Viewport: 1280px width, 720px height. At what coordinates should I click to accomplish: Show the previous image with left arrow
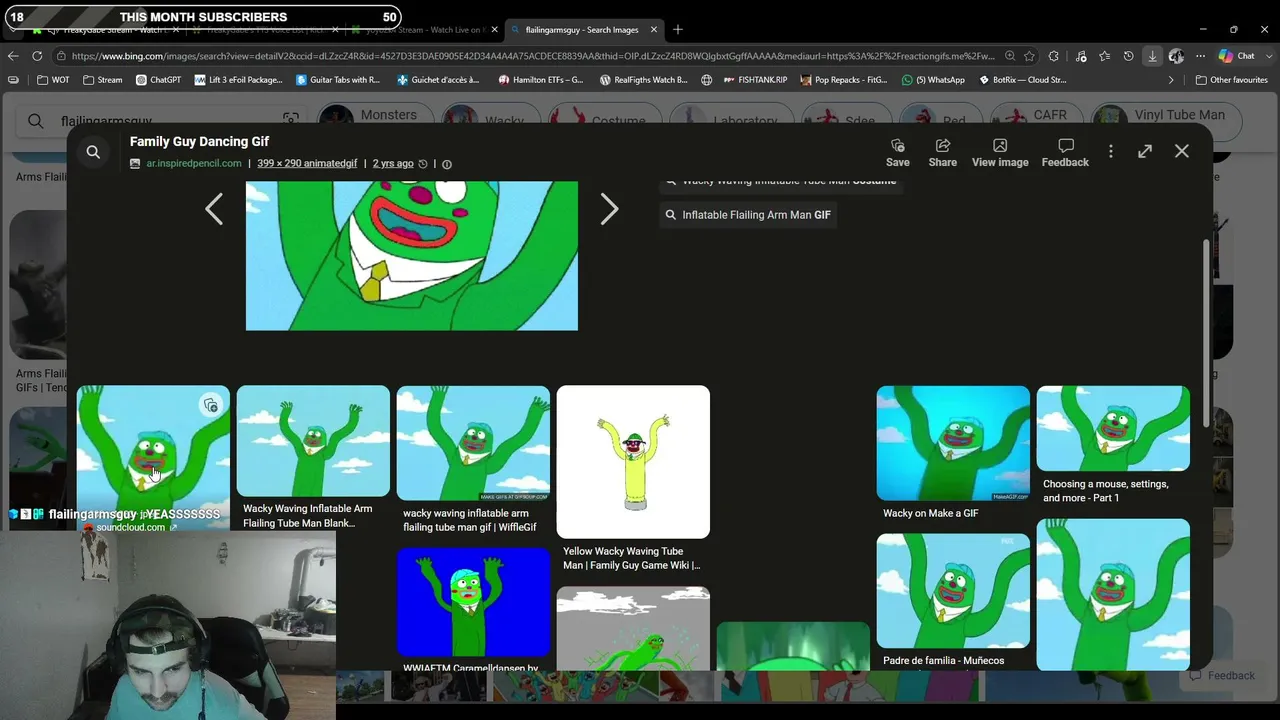click(x=214, y=209)
